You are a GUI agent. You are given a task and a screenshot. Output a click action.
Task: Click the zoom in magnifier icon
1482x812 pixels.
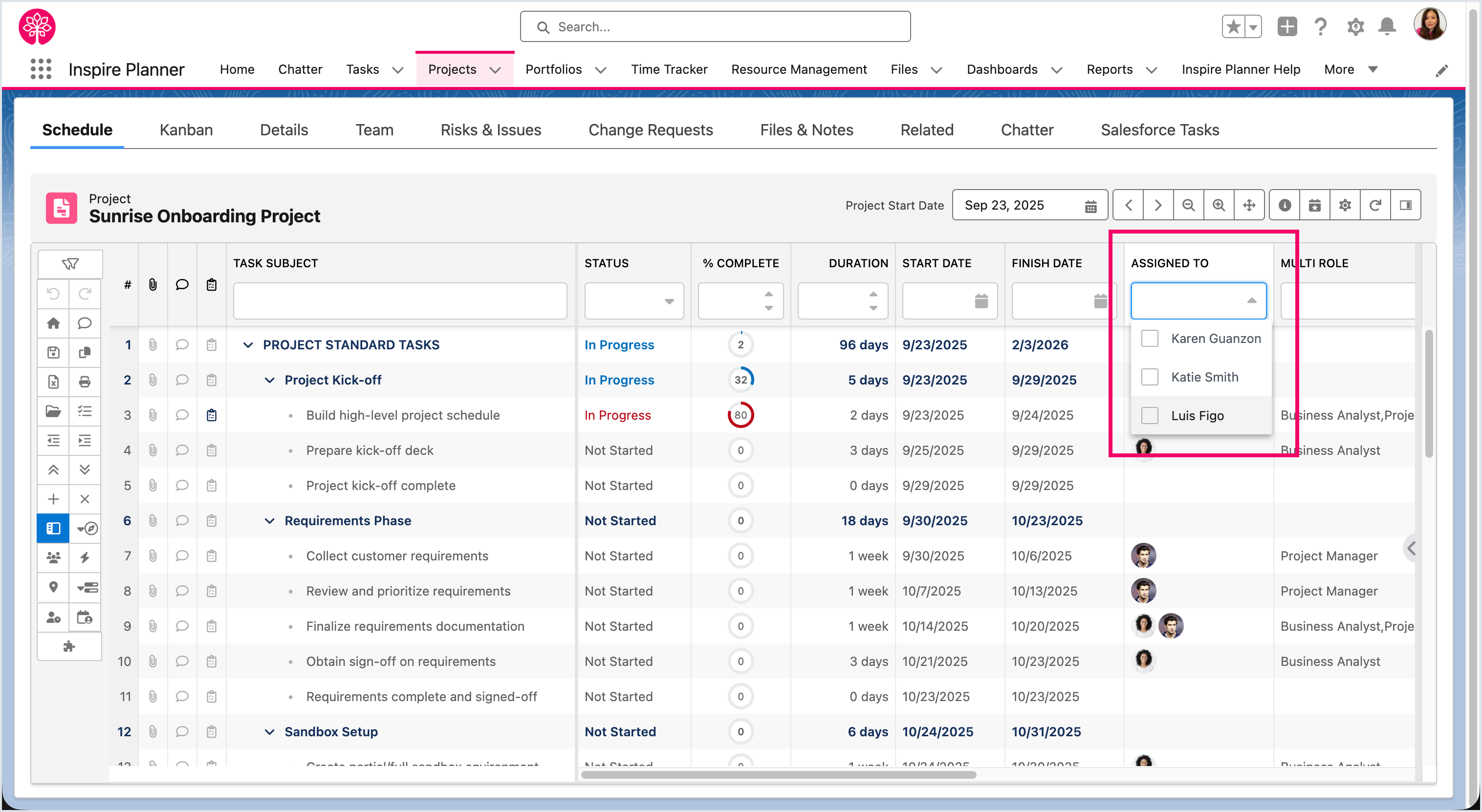(1219, 205)
